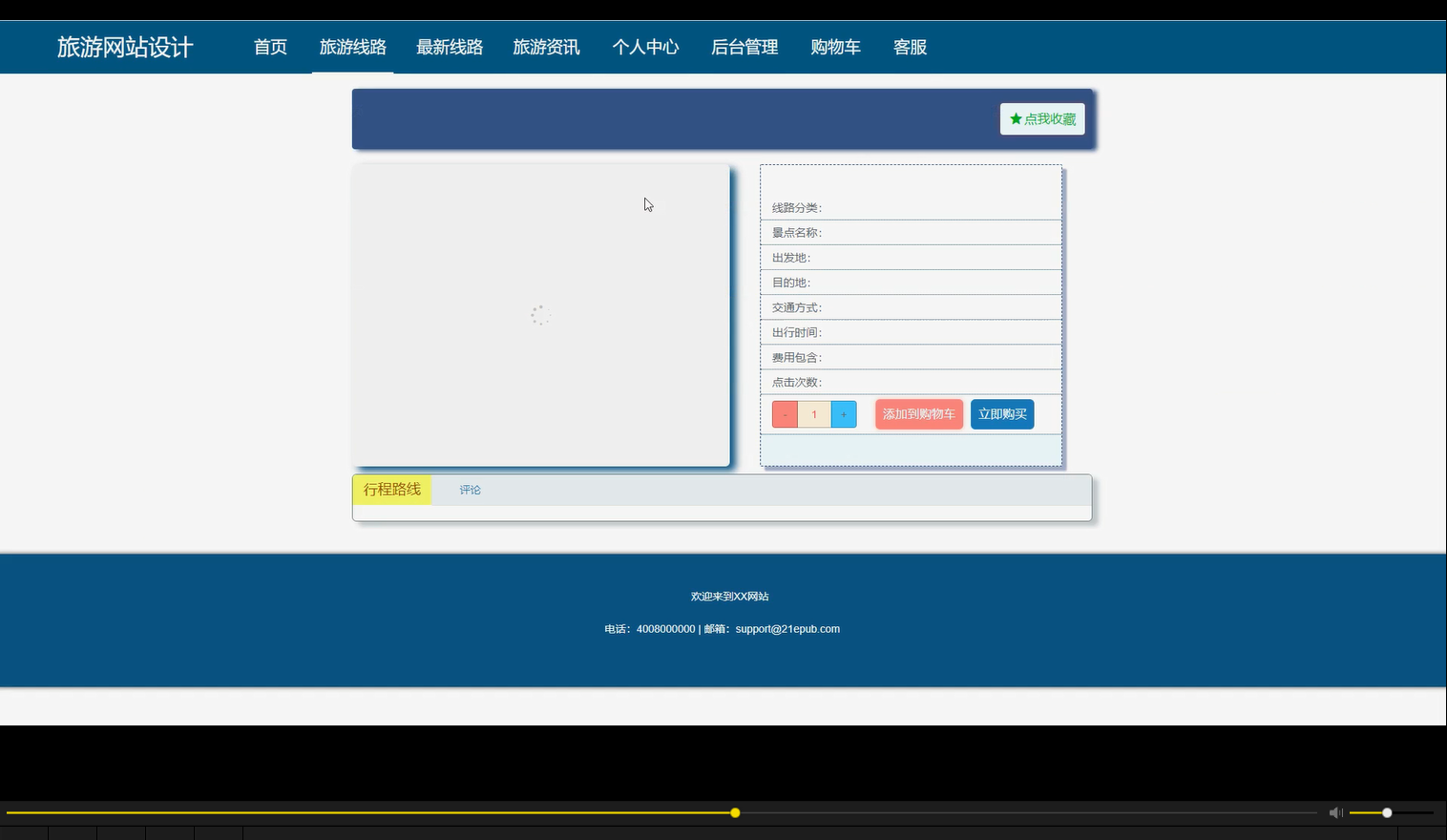Click the 立即购买 button
The image size is (1447, 840).
pos(1001,414)
